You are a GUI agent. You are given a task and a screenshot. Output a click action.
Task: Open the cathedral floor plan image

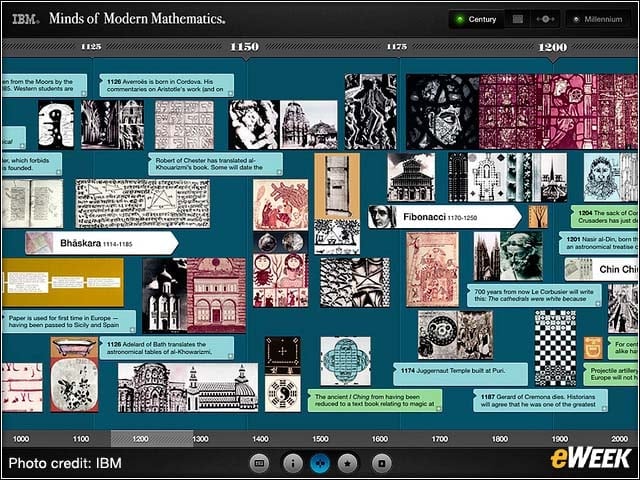(489, 177)
